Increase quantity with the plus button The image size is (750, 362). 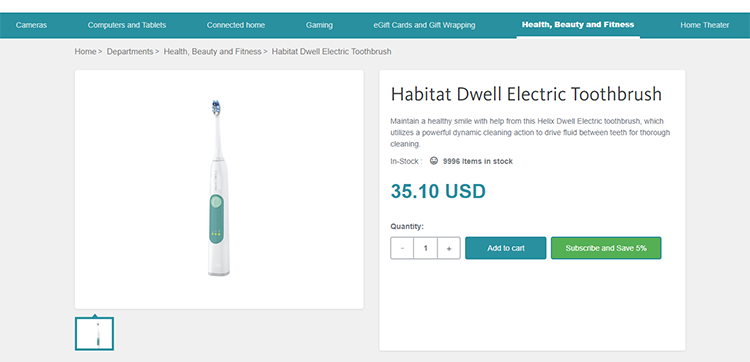[449, 248]
